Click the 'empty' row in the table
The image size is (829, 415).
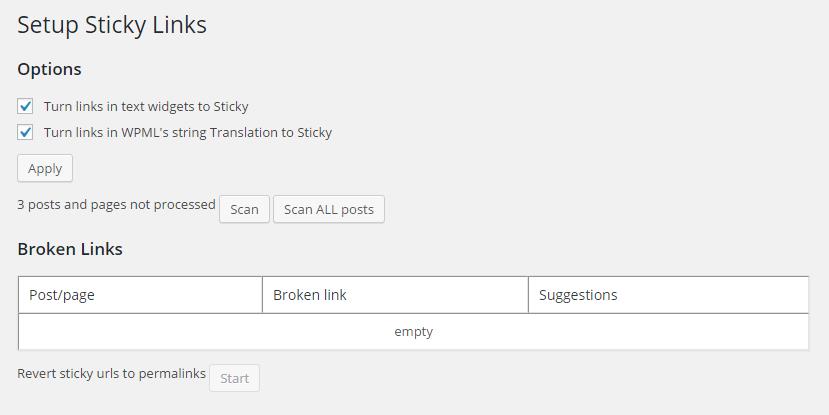[413, 332]
